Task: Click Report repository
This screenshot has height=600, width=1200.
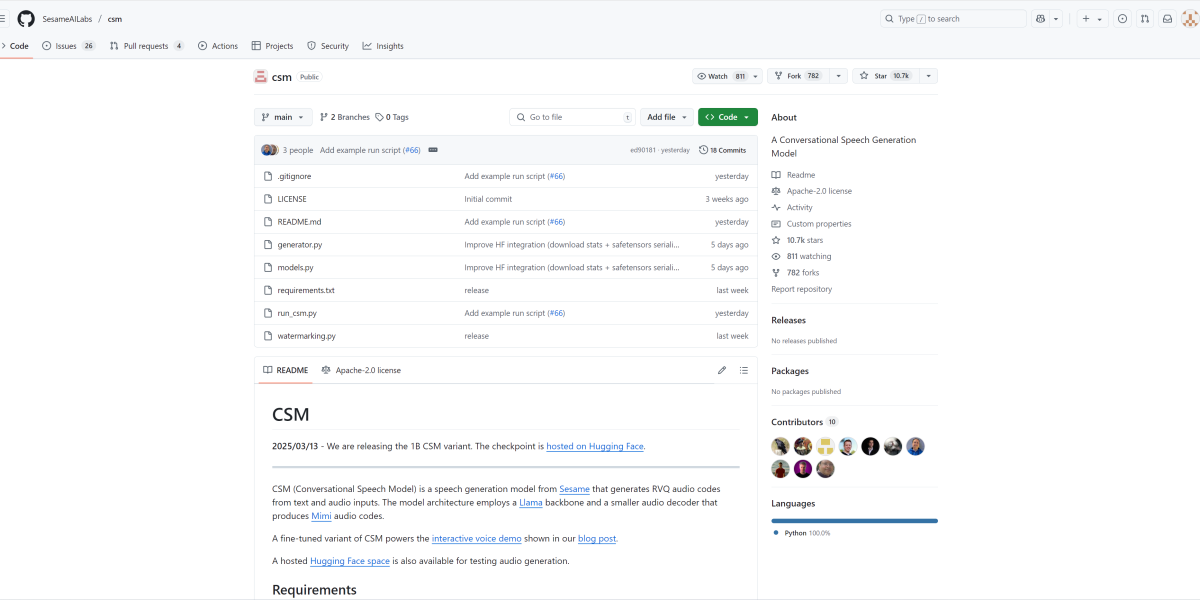Action: pos(801,289)
